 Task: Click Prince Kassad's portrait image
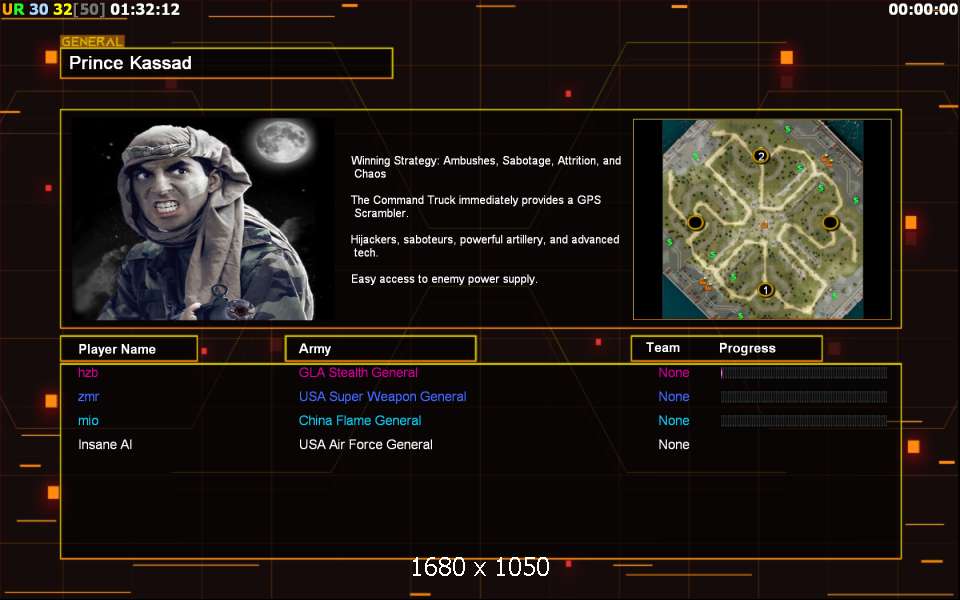click(x=203, y=219)
